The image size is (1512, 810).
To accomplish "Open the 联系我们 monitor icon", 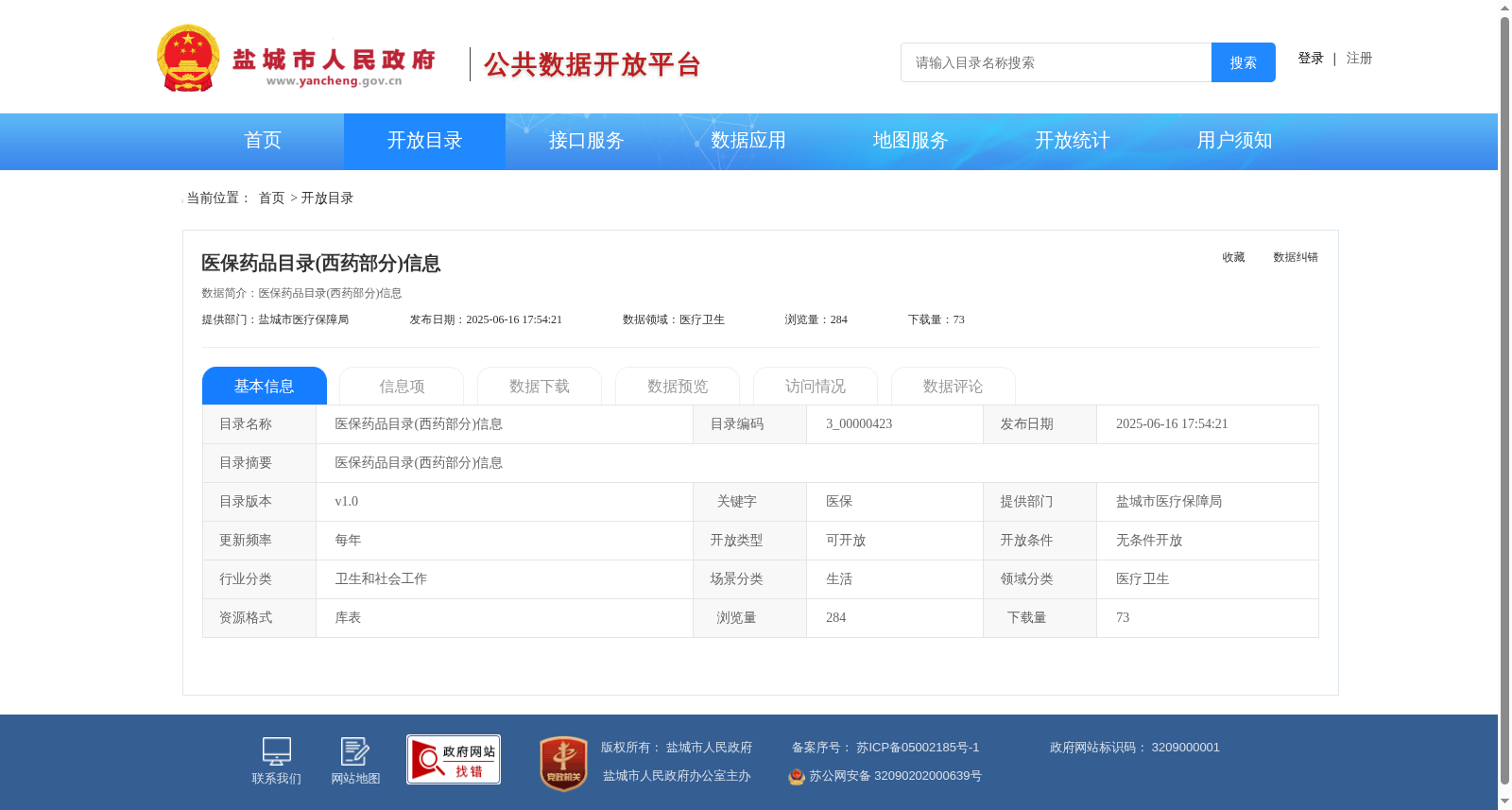I will (x=276, y=751).
